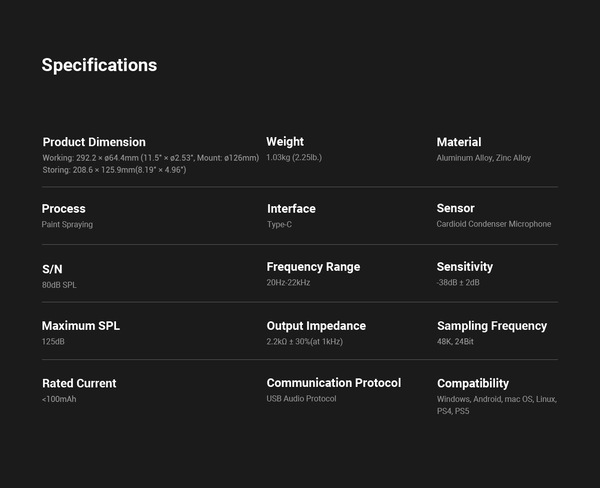600x488 pixels.
Task: Select the Output Impedance heading
Action: coord(316,326)
